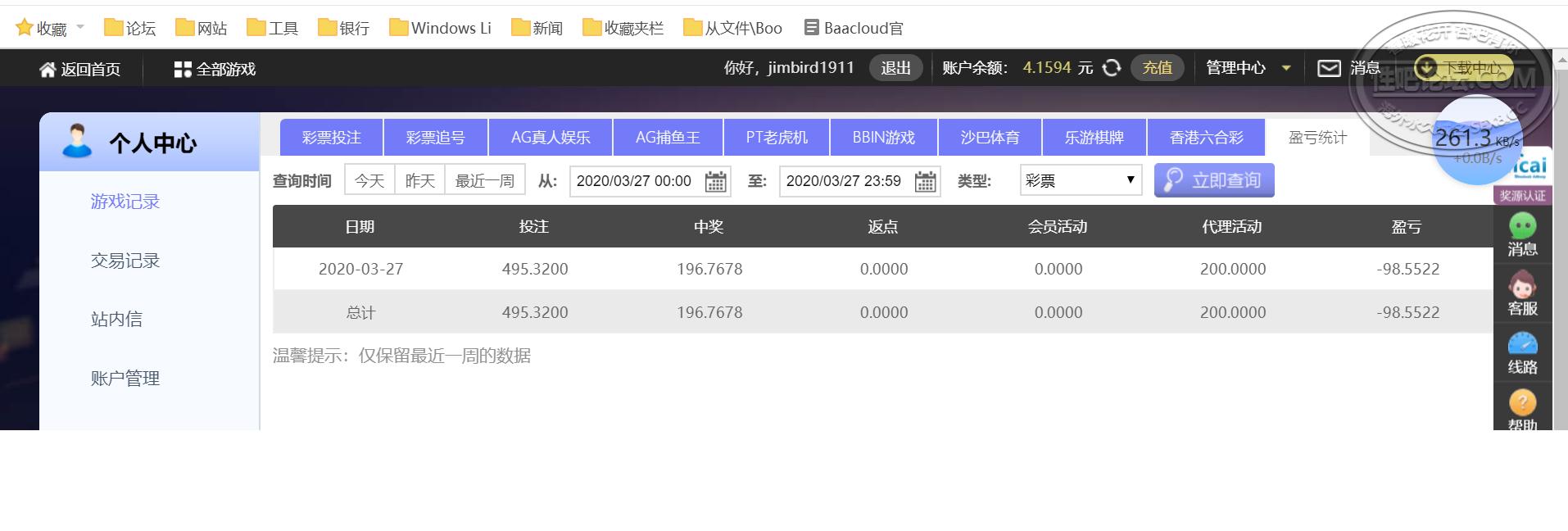
Task: Switch to the 香港六合彩 tab
Action: tap(1206, 138)
